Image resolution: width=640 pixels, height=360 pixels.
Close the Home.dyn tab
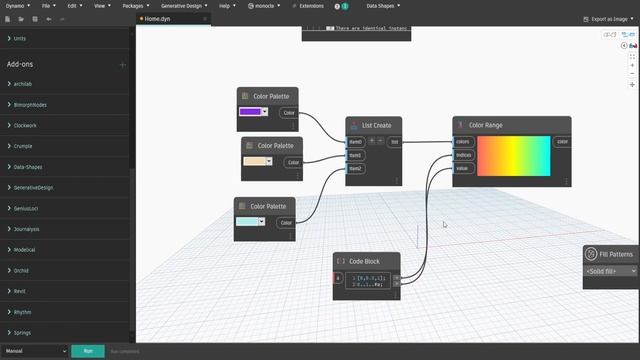click(205, 19)
